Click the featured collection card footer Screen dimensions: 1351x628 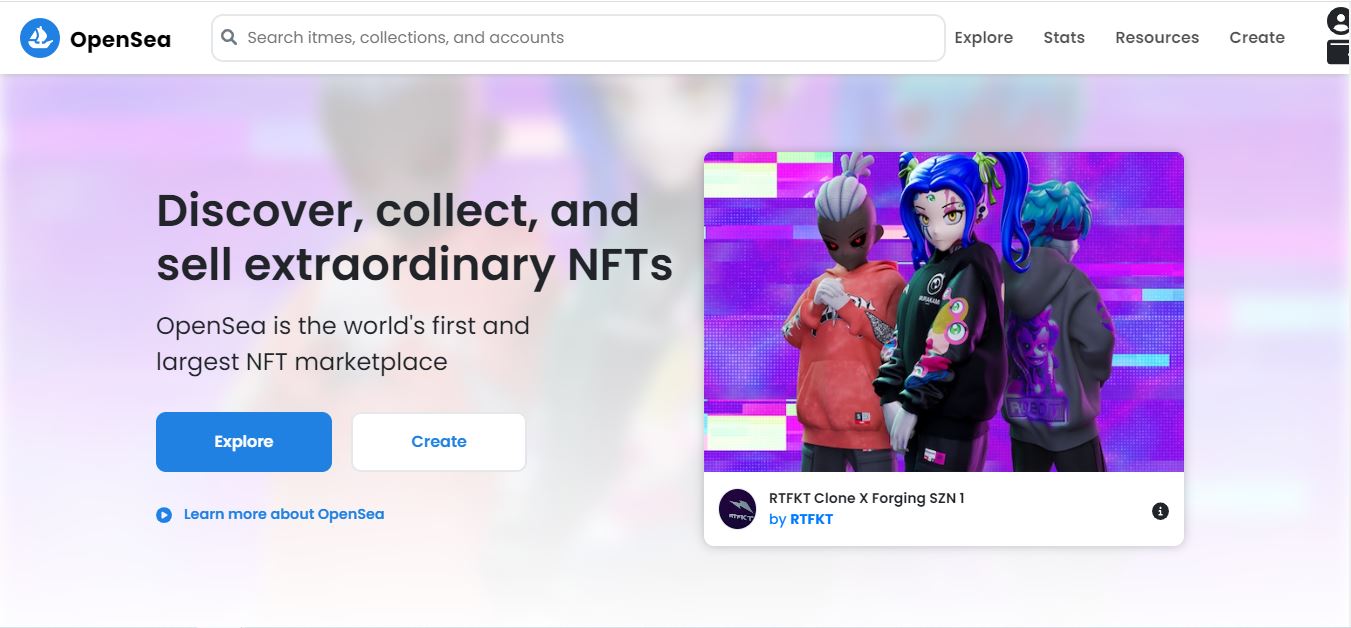(943, 508)
